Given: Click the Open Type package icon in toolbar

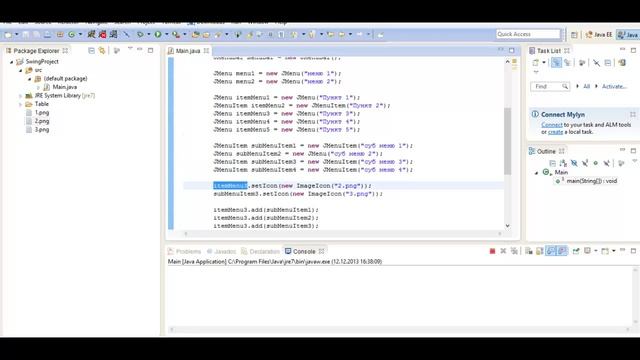Looking at the screenshot, I should pos(196,35).
